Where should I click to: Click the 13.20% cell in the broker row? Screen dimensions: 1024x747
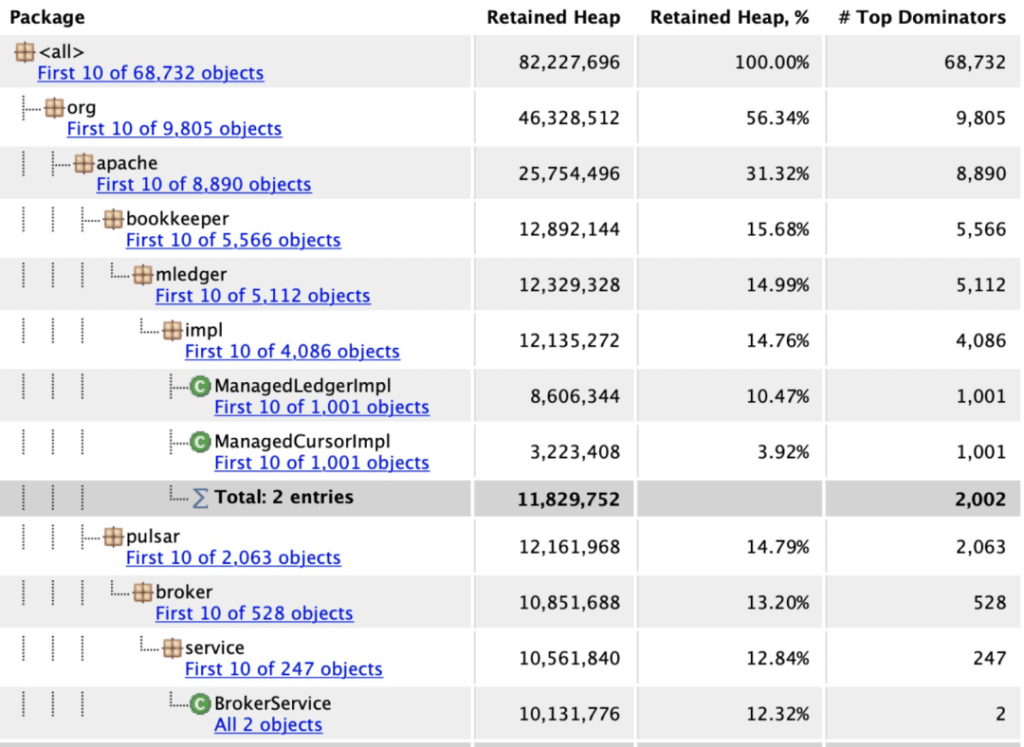(778, 602)
